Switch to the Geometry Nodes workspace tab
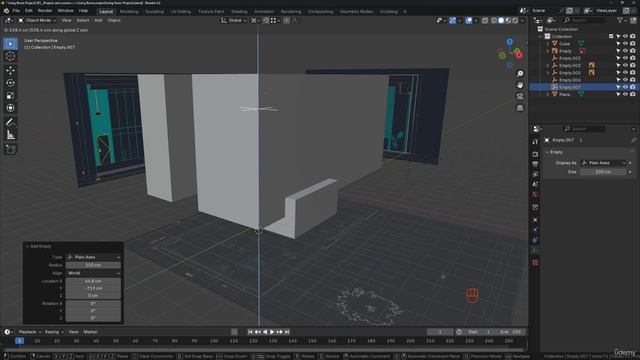640x360 pixels. (356, 11)
